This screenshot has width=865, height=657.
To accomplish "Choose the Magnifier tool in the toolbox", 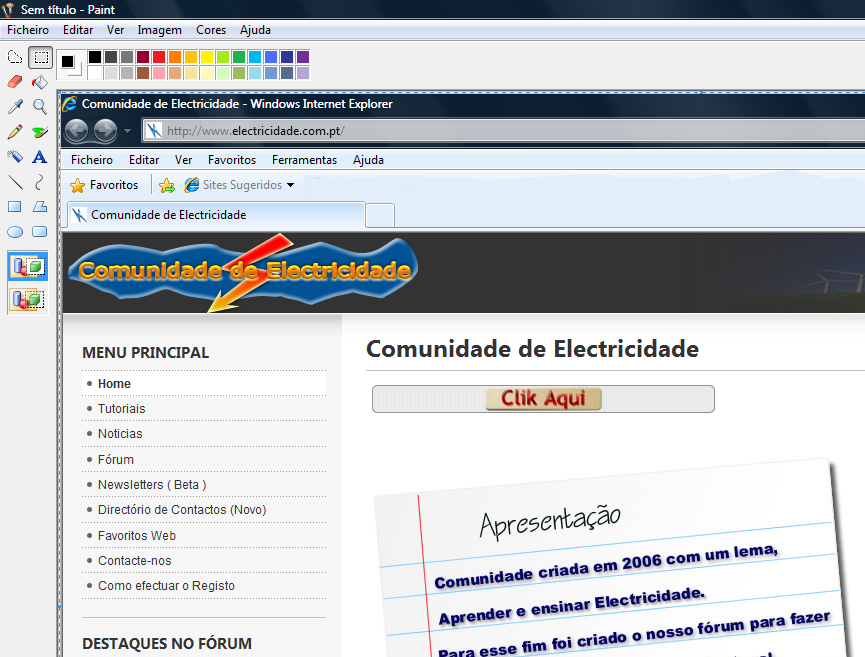I will coord(40,106).
